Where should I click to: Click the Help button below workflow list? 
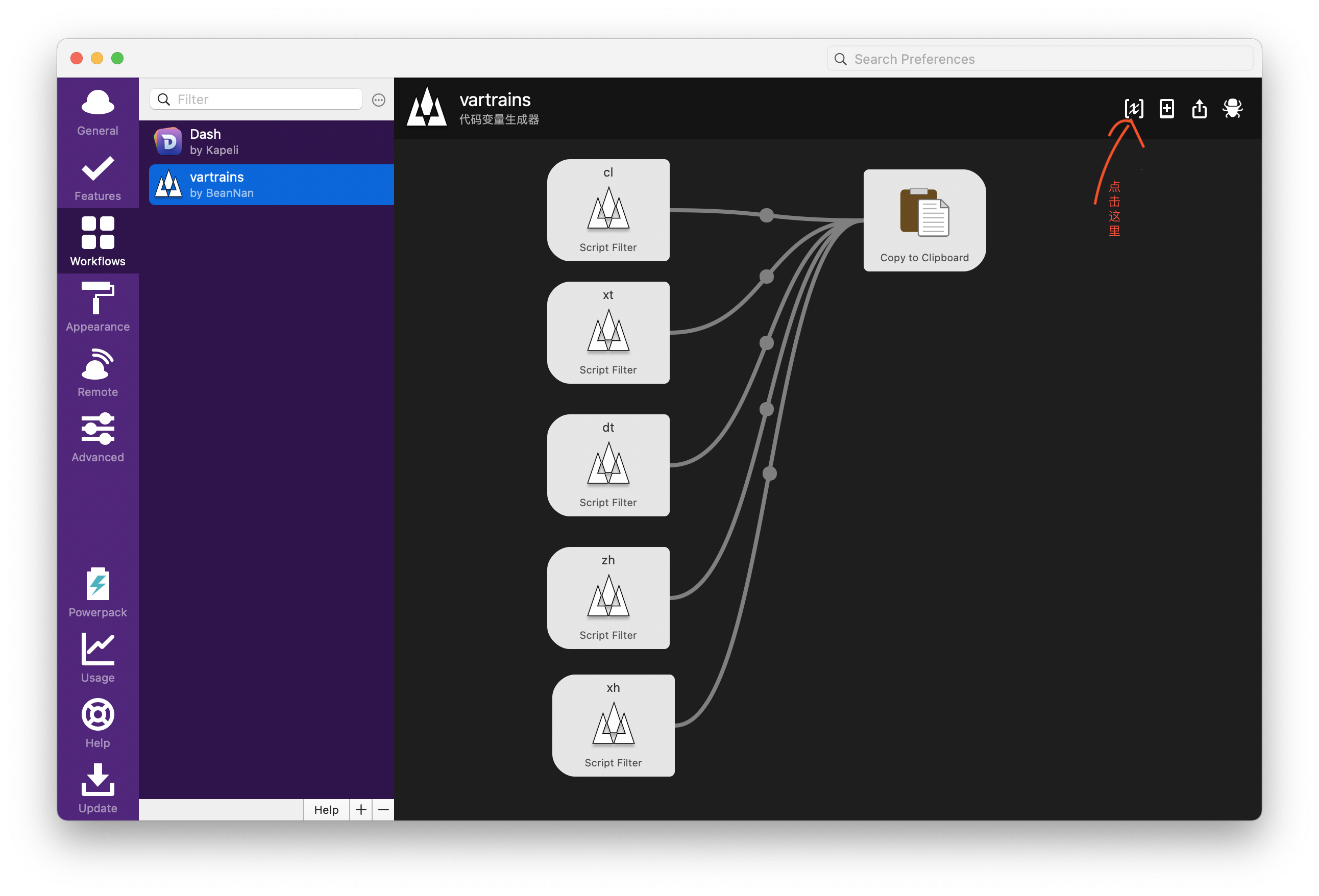[326, 810]
